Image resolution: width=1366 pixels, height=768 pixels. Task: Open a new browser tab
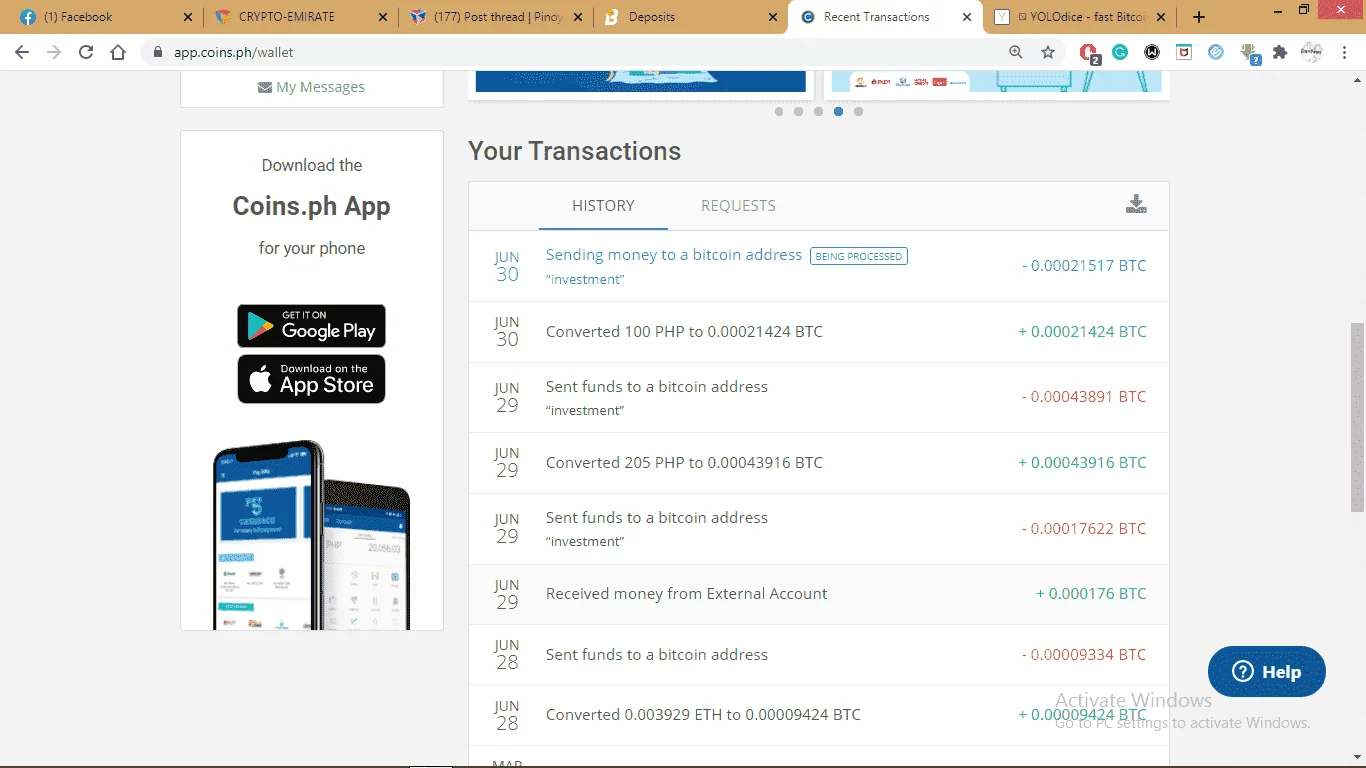(x=1199, y=17)
